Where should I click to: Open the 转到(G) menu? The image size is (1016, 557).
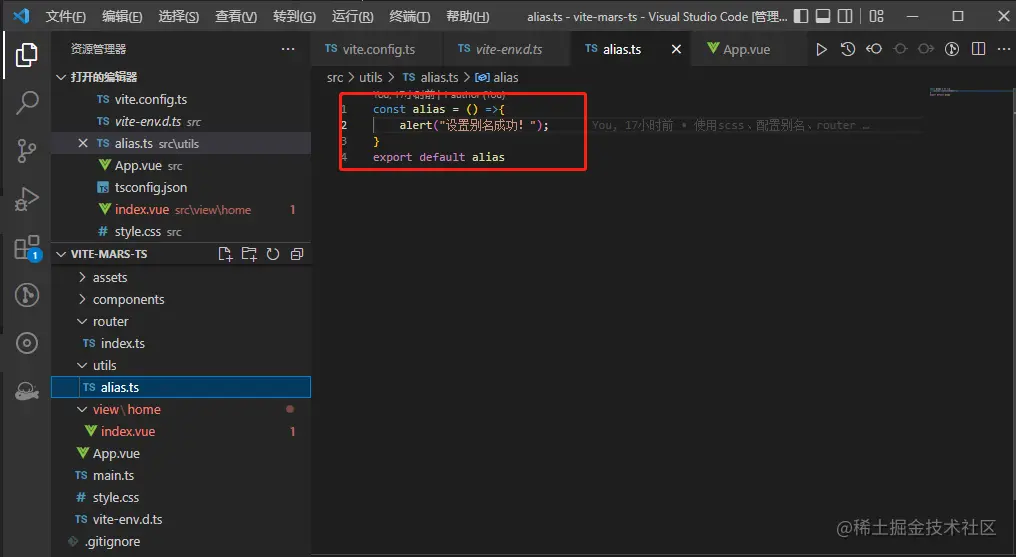(294, 16)
